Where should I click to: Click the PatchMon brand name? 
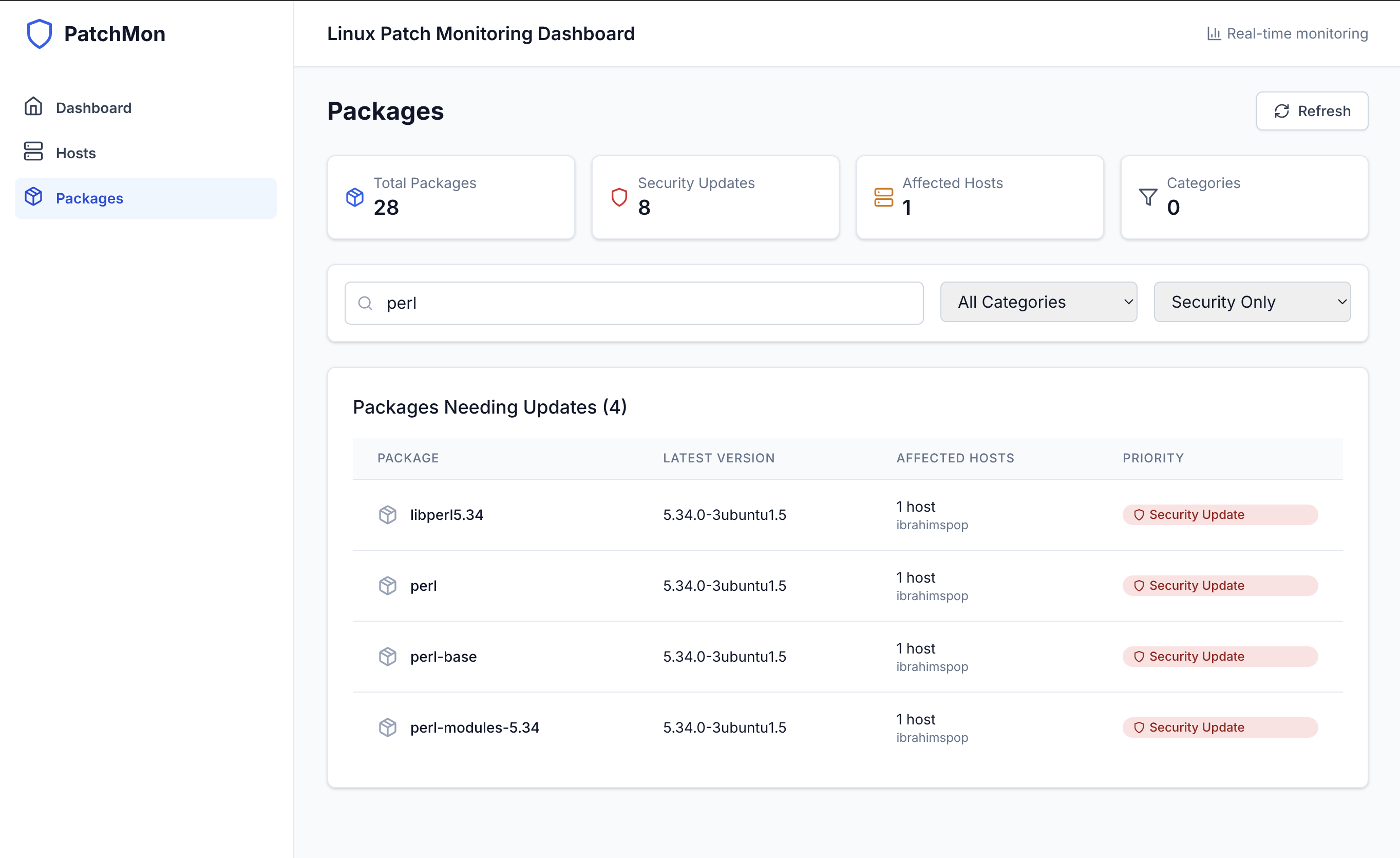tap(115, 34)
